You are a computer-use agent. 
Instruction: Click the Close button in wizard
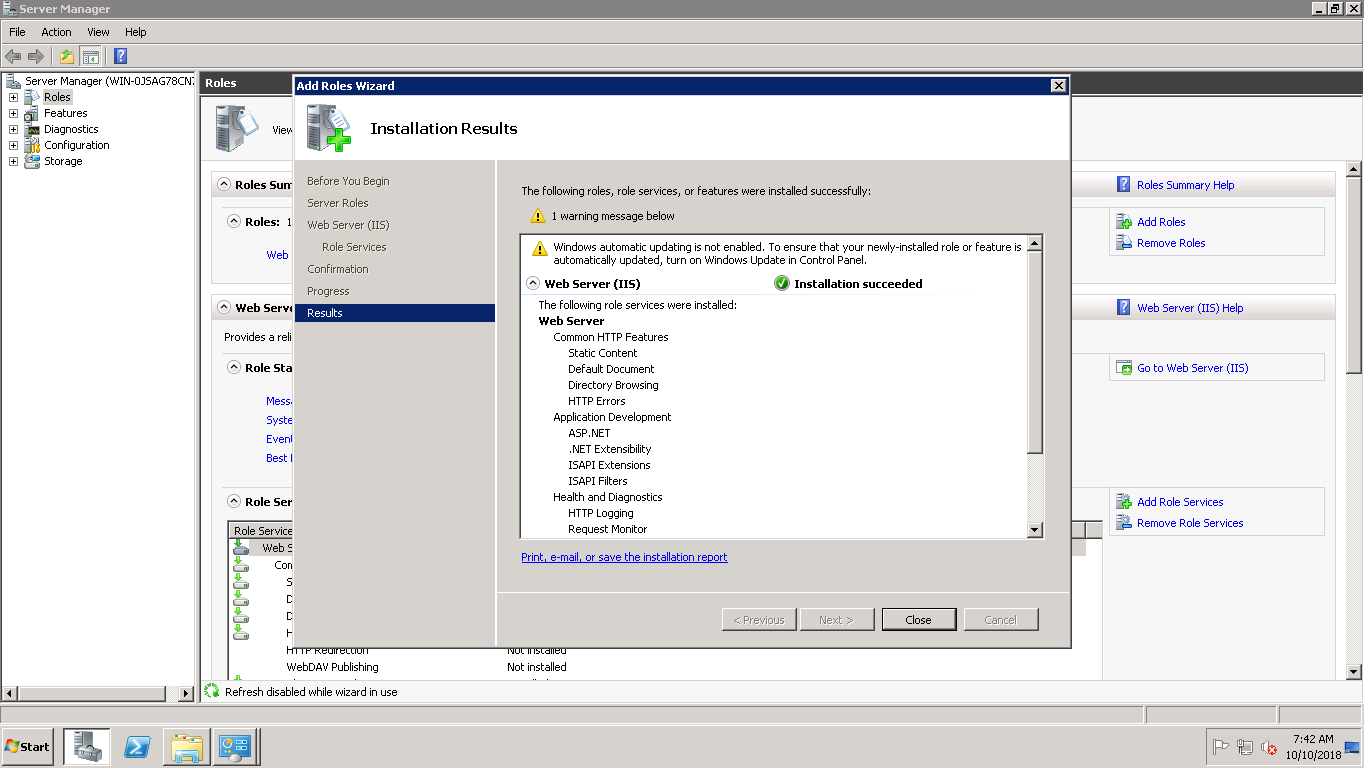[x=918, y=620]
